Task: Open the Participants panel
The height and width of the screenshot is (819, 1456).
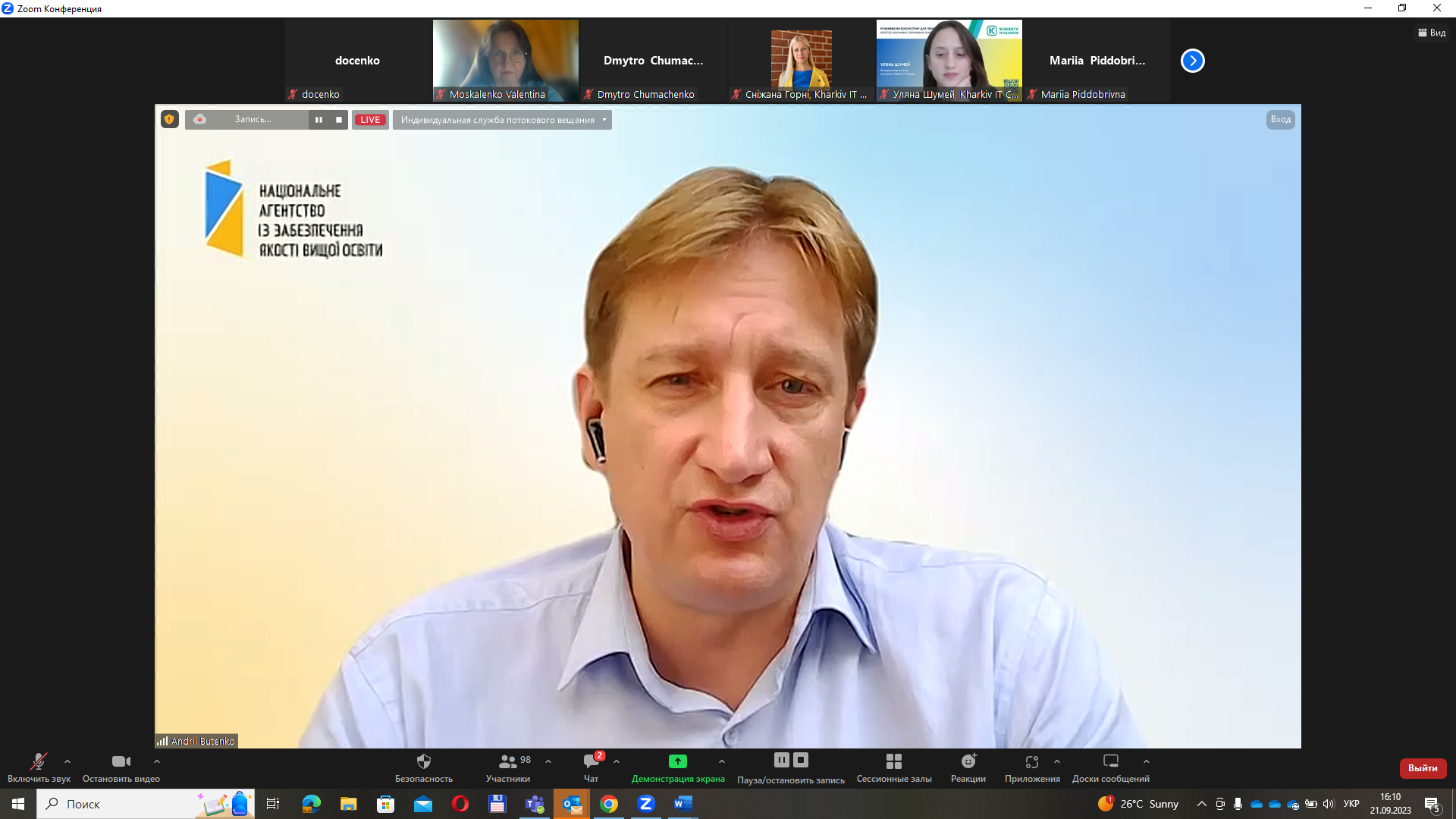Action: 507,762
